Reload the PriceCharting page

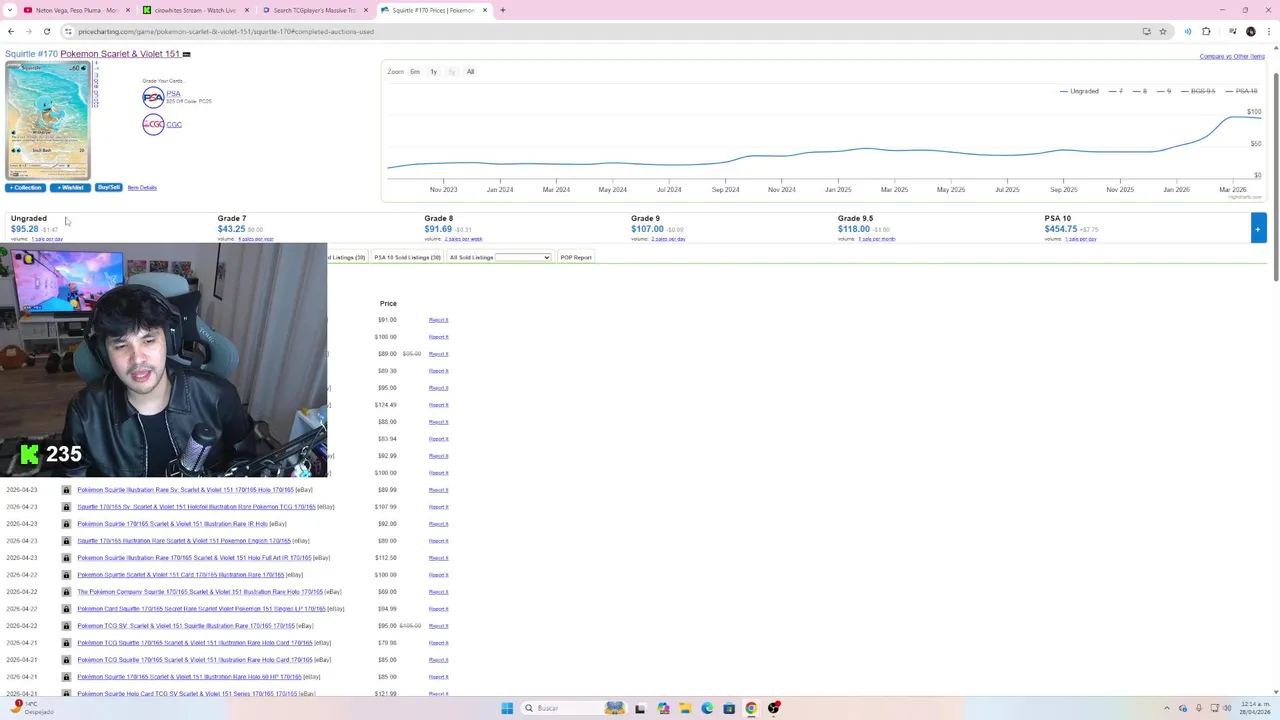coord(46,31)
